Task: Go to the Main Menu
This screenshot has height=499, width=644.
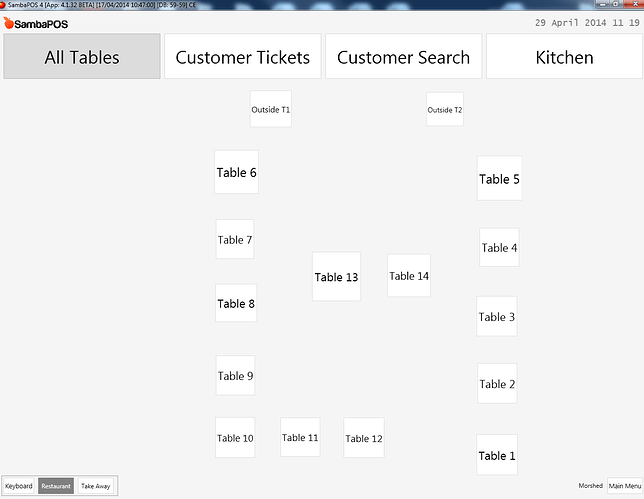Action: point(625,486)
